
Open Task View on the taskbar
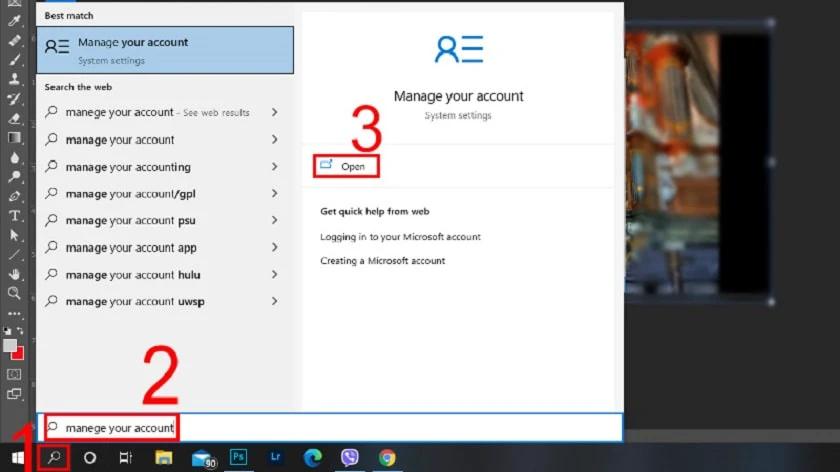pyautogui.click(x=125, y=458)
